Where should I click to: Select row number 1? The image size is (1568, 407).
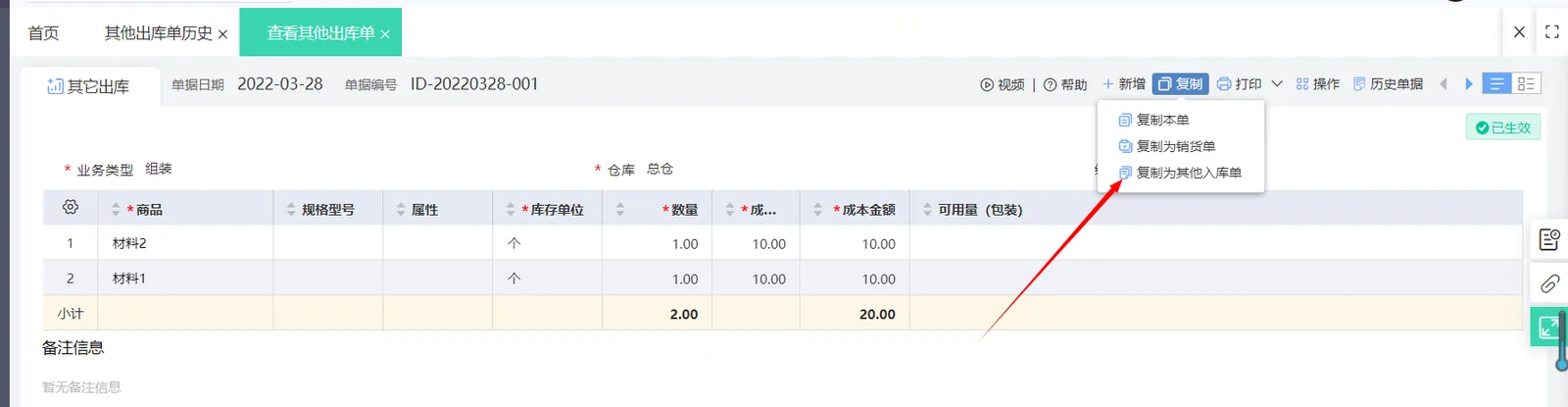point(70,243)
